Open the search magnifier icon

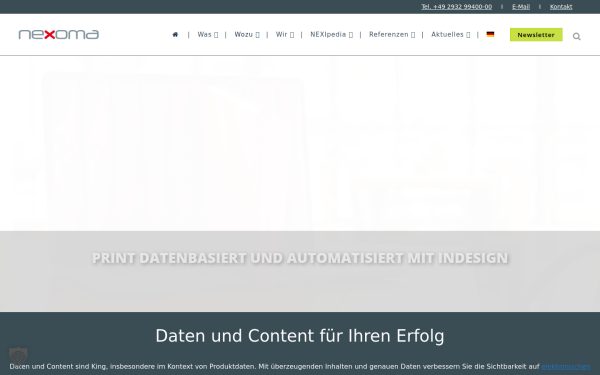(x=577, y=36)
